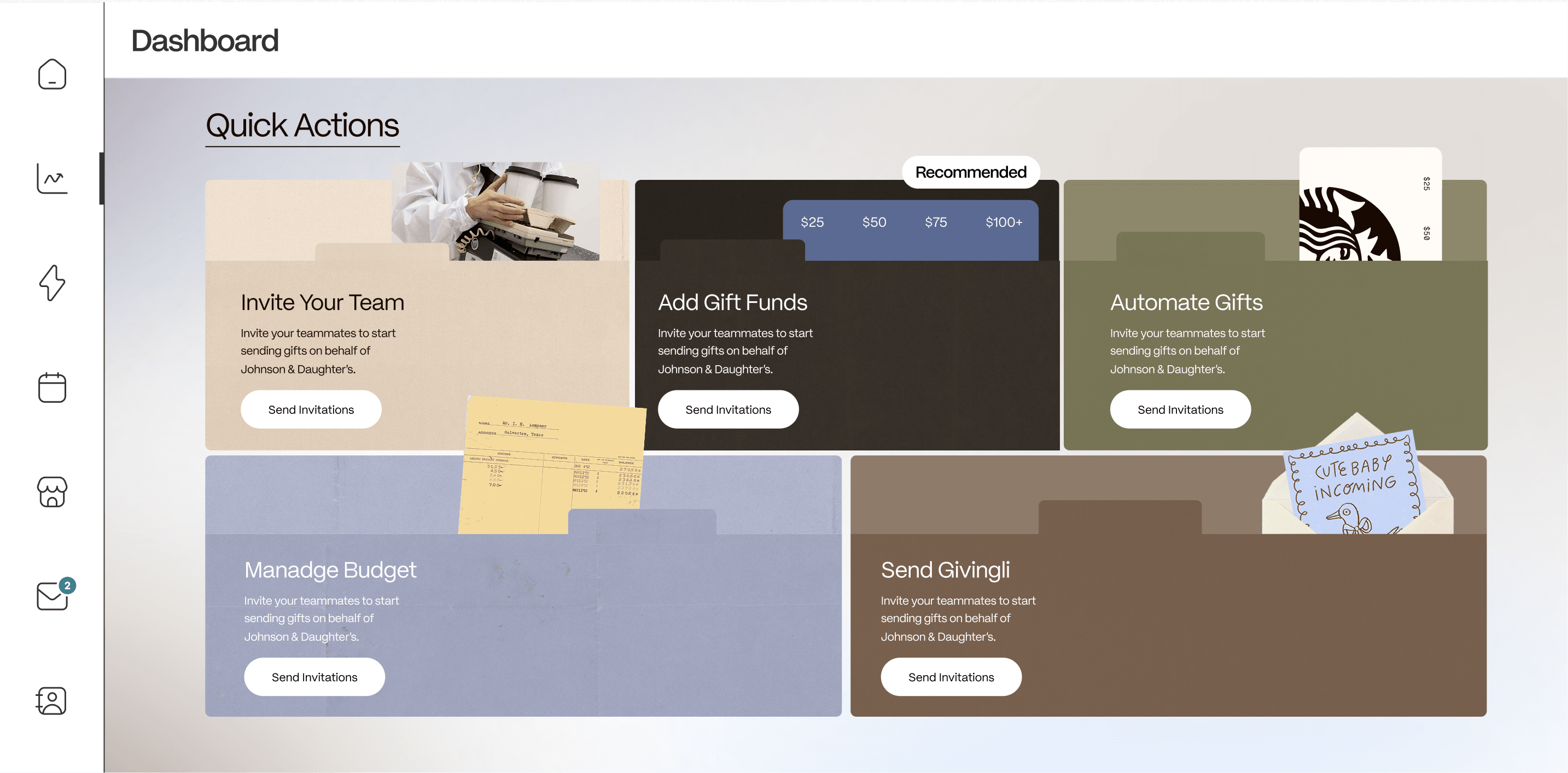The width and height of the screenshot is (1568, 773).
Task: Click the Automate Gifts title
Action: coord(1186,302)
